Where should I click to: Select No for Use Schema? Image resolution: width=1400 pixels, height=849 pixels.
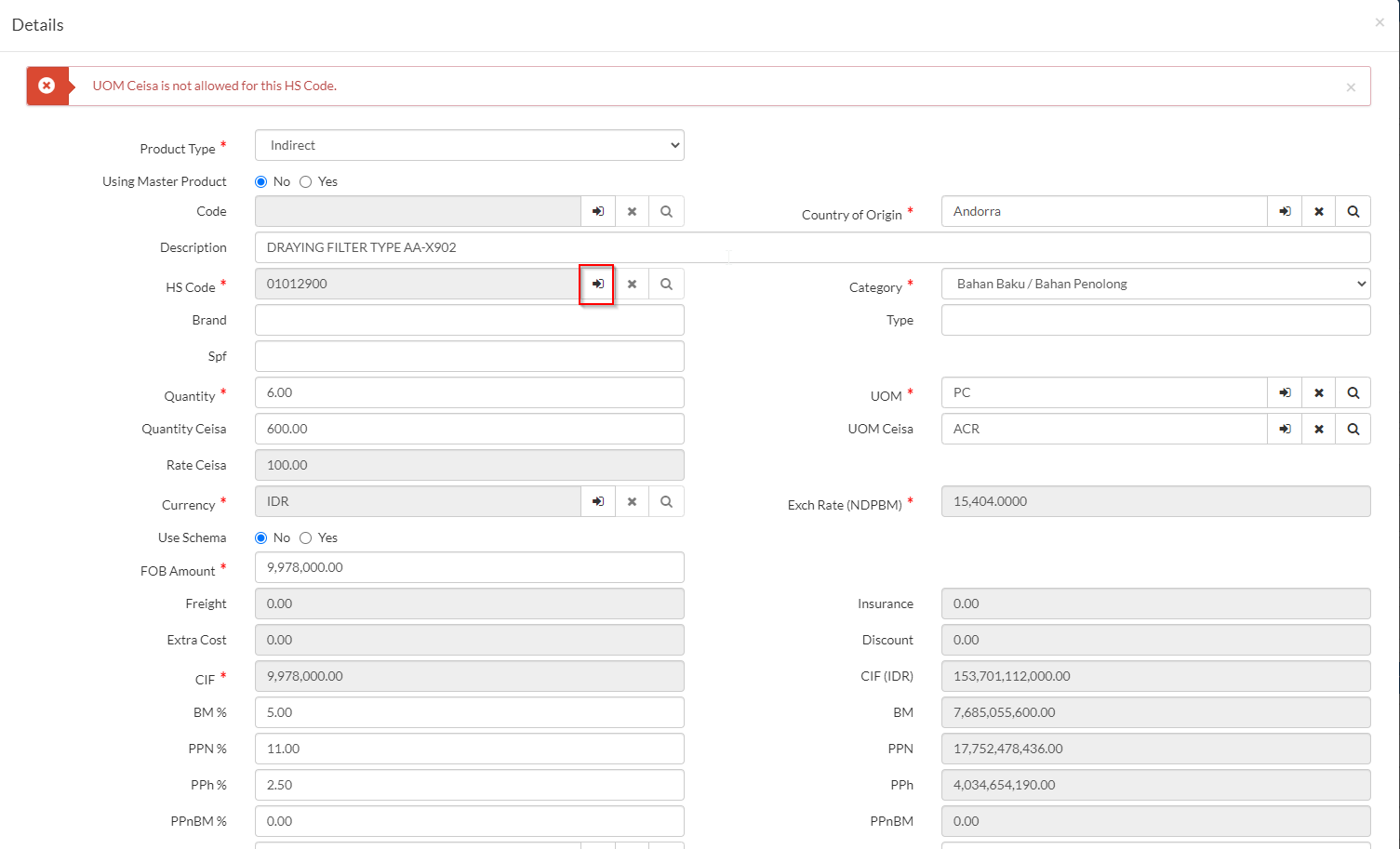[261, 538]
